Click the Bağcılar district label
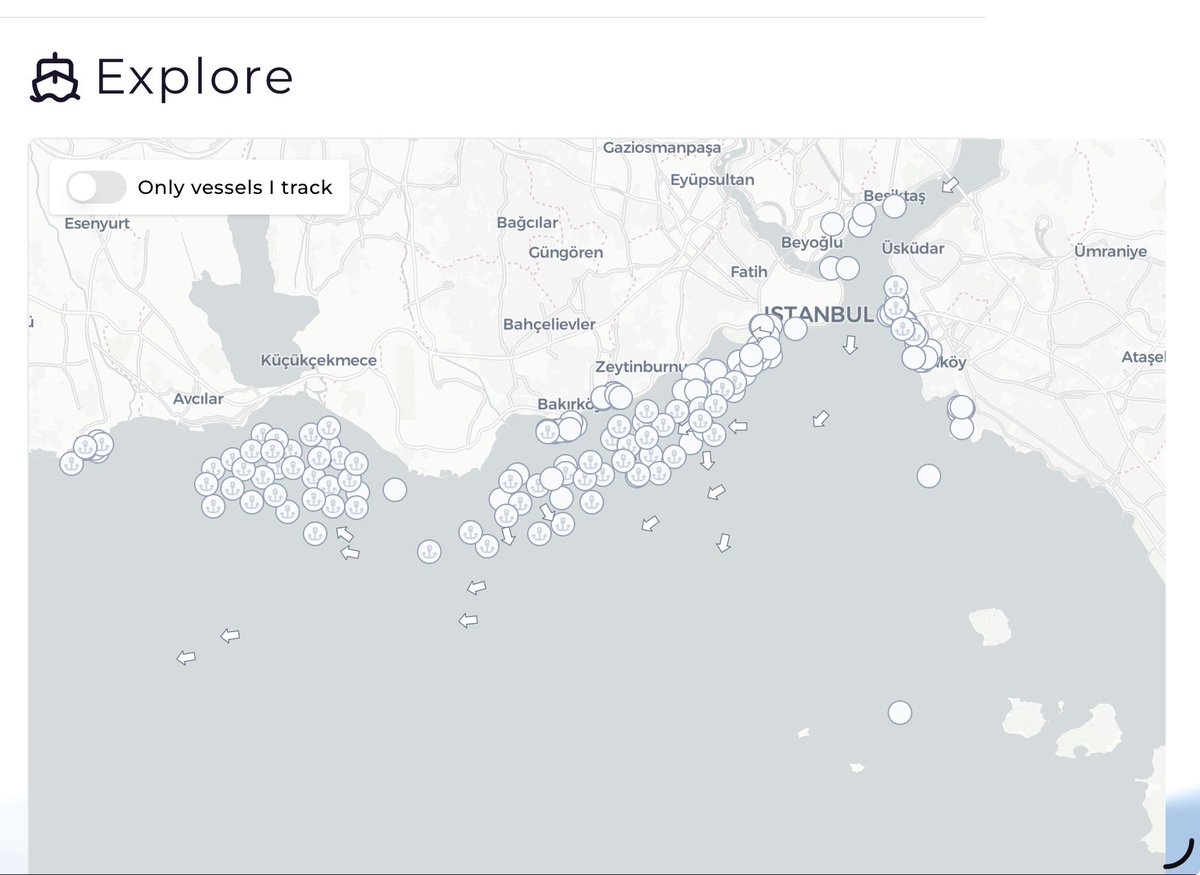 528,222
